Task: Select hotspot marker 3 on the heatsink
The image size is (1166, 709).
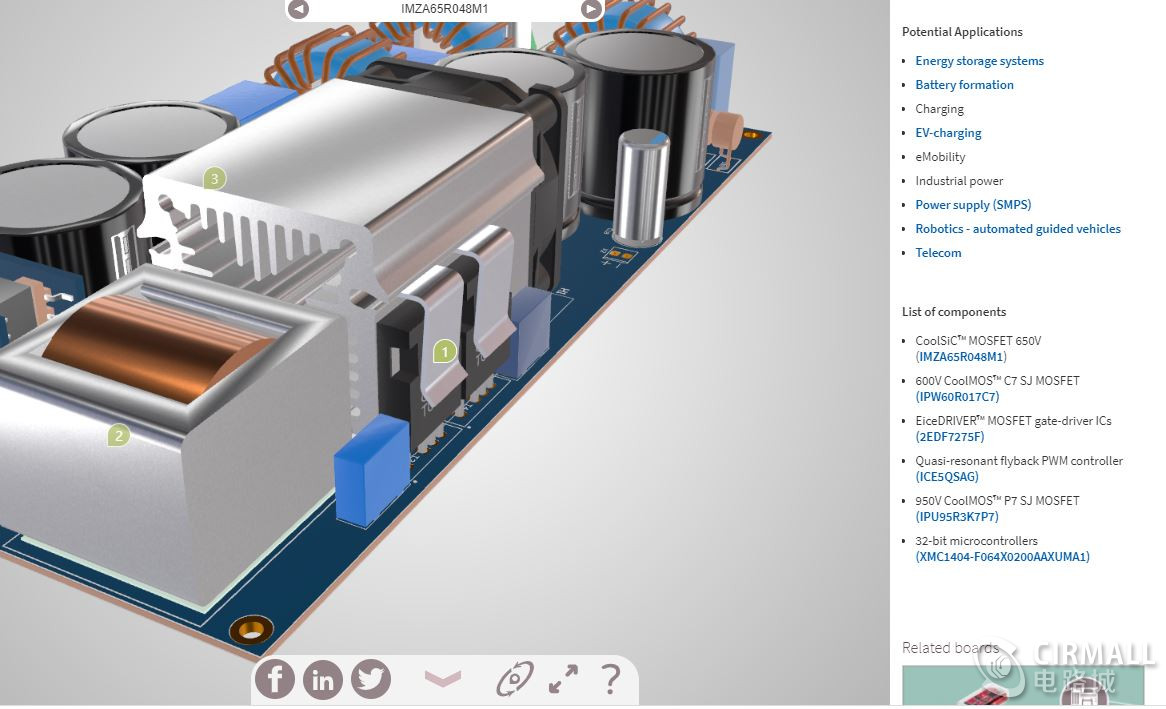Action: pos(214,179)
